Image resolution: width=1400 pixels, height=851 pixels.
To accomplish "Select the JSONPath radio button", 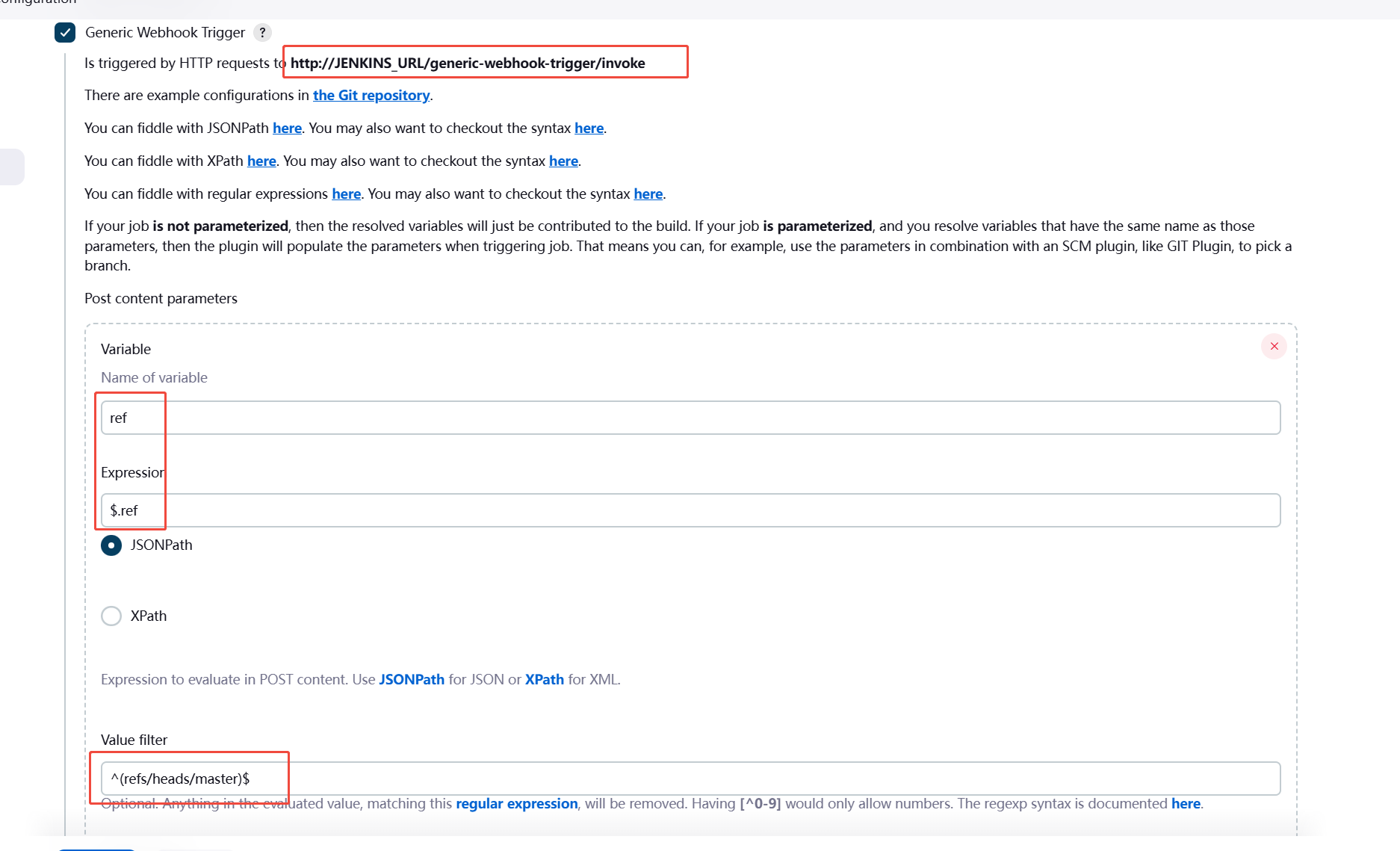I will pos(111,545).
